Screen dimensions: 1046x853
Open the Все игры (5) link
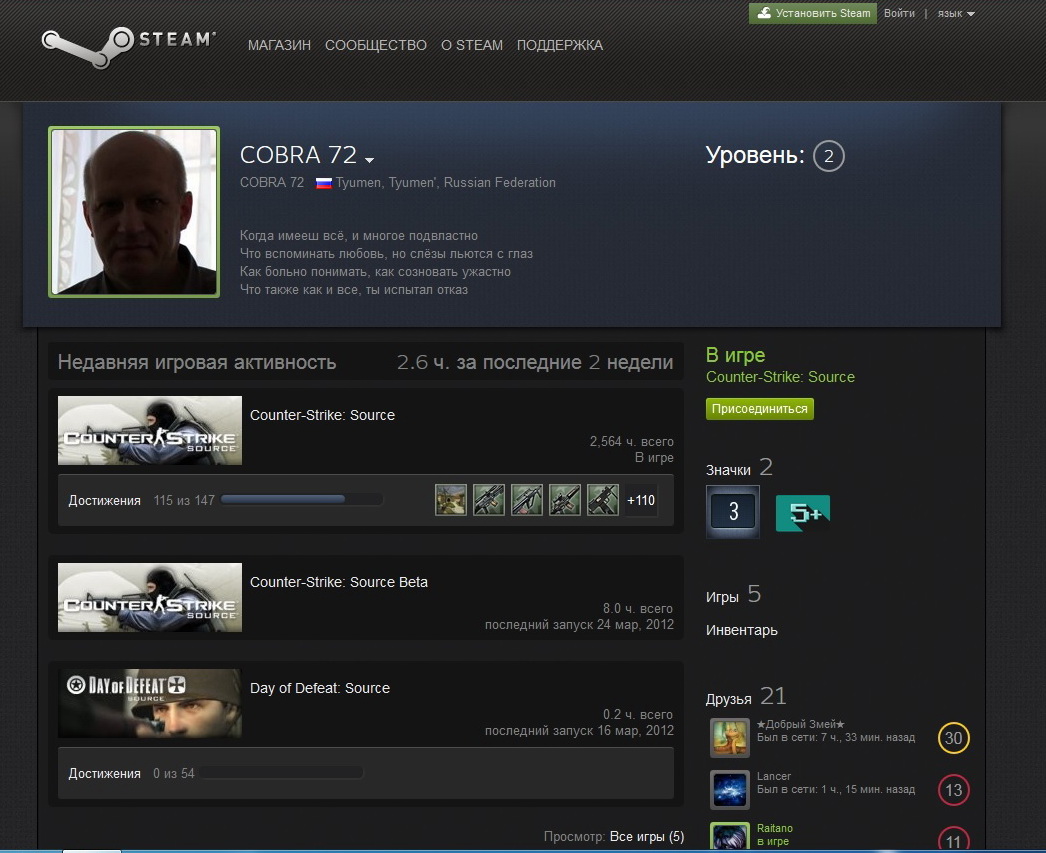[x=647, y=836]
